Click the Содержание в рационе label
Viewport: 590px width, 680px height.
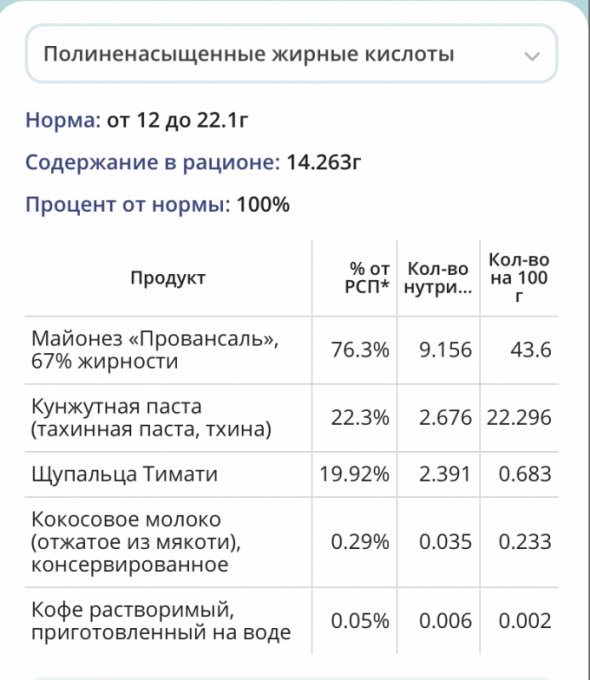click(x=153, y=162)
